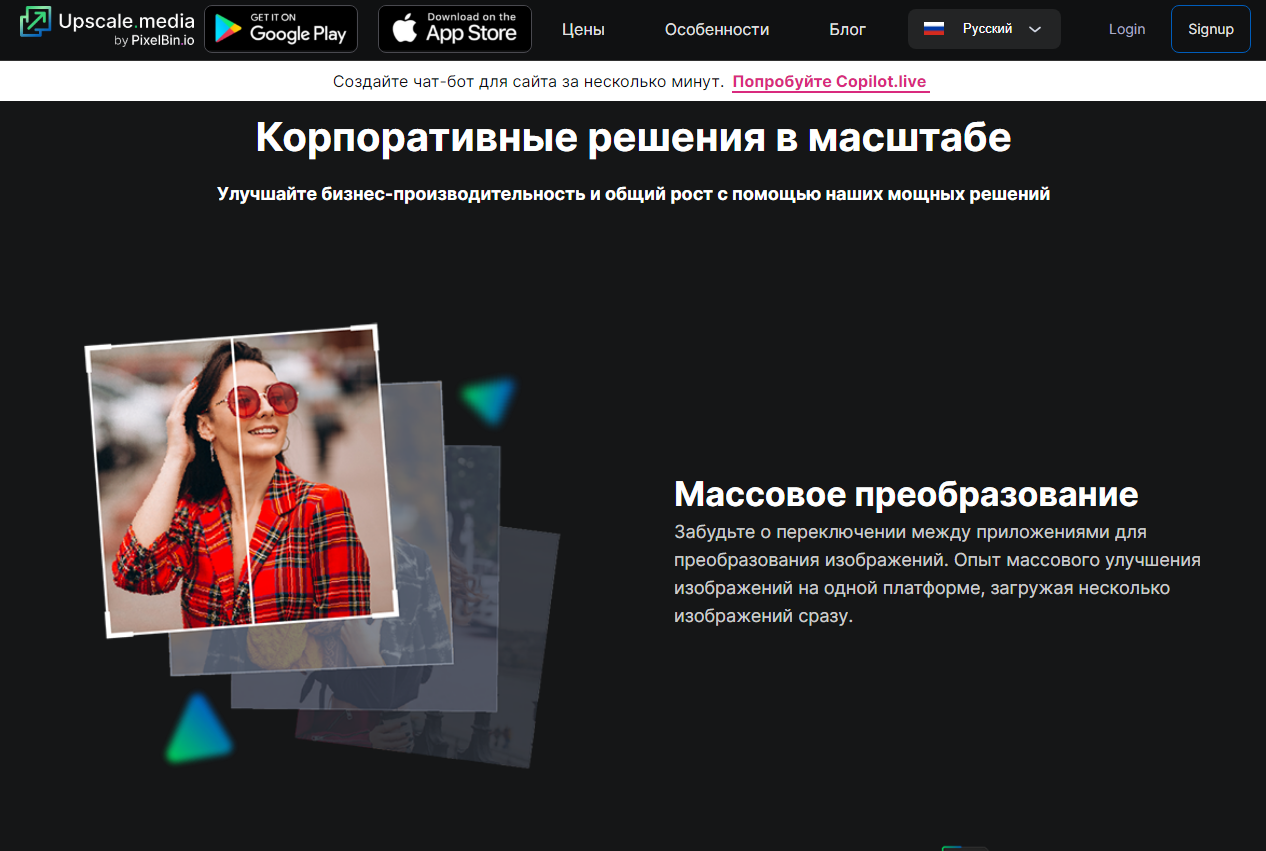Click the Корпоративные решения в масштабе heading

point(633,137)
